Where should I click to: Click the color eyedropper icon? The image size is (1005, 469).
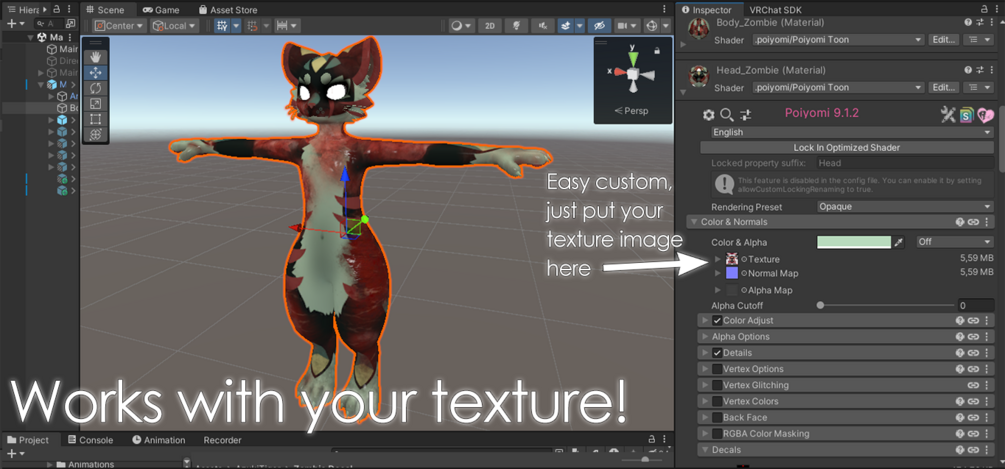[x=900, y=242]
